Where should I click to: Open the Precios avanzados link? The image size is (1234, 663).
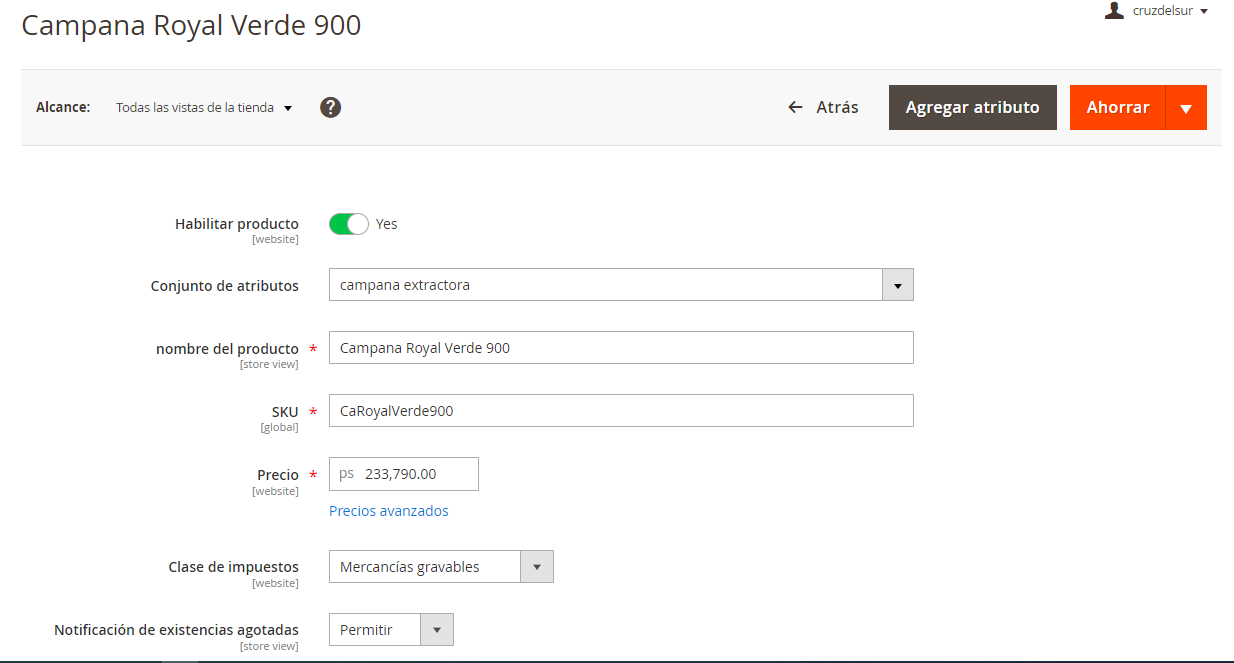tap(389, 511)
